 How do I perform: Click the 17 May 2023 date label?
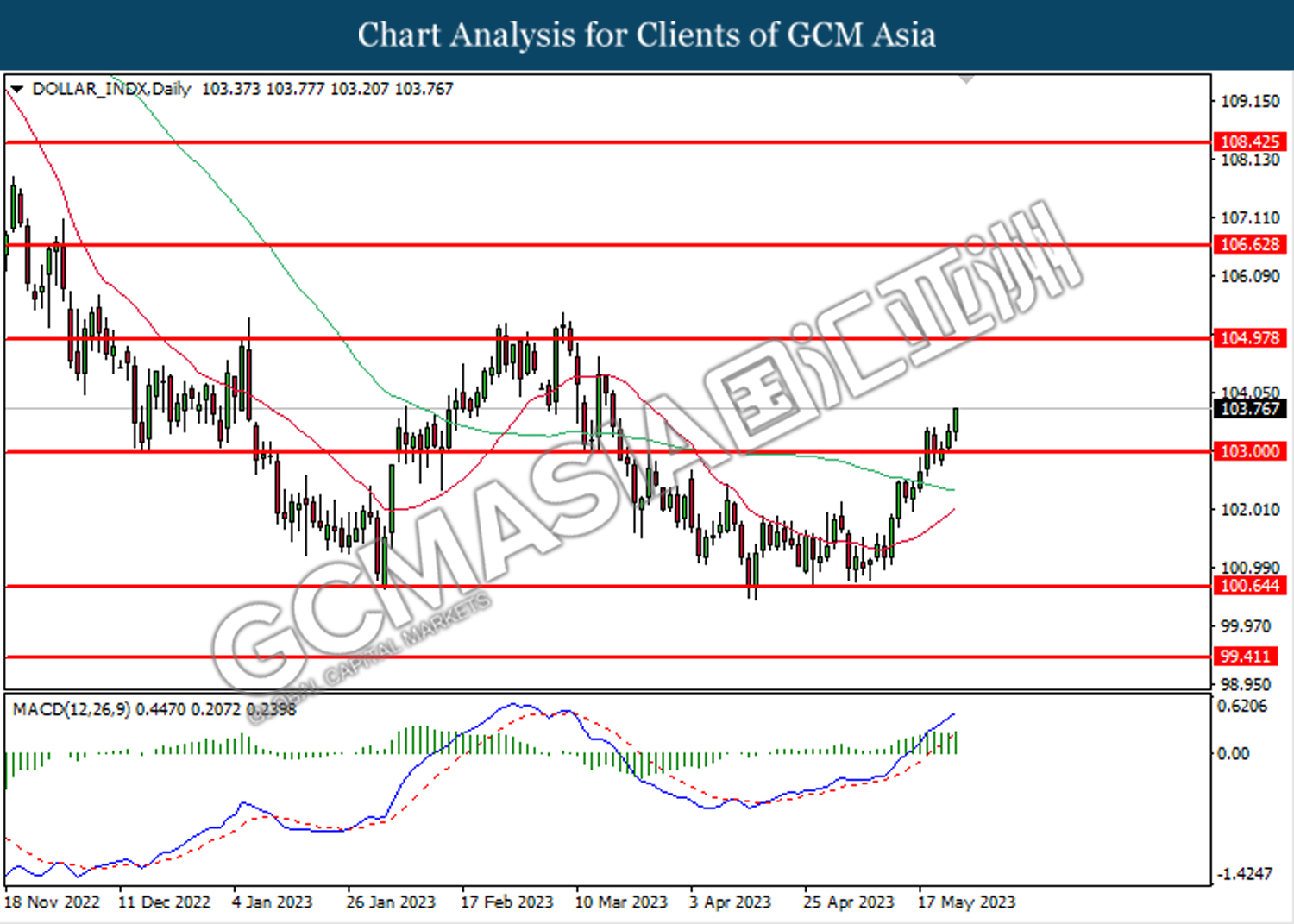tap(966, 902)
